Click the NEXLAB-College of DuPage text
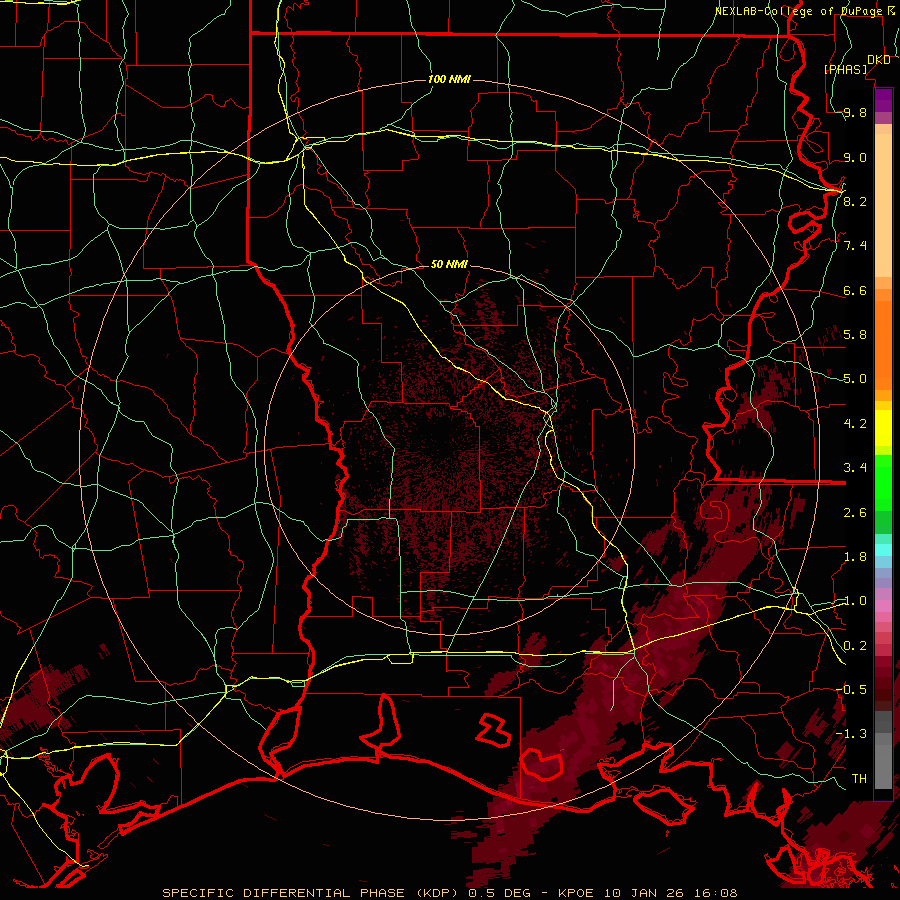Viewport: 900px width, 900px height. (x=799, y=11)
